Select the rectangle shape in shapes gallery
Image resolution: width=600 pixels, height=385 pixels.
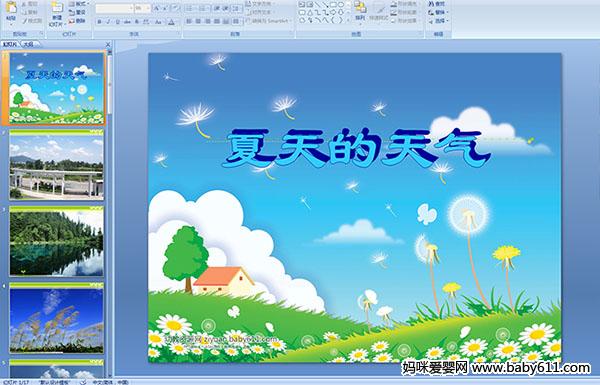(x=333, y=5)
